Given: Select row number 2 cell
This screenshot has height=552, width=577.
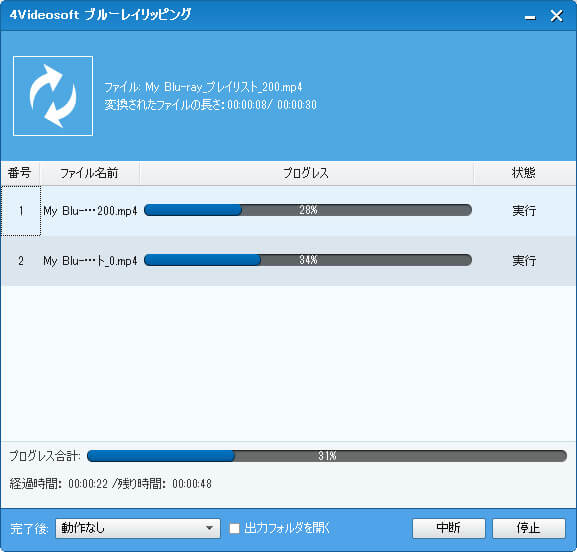Looking at the screenshot, I should [x=21, y=261].
